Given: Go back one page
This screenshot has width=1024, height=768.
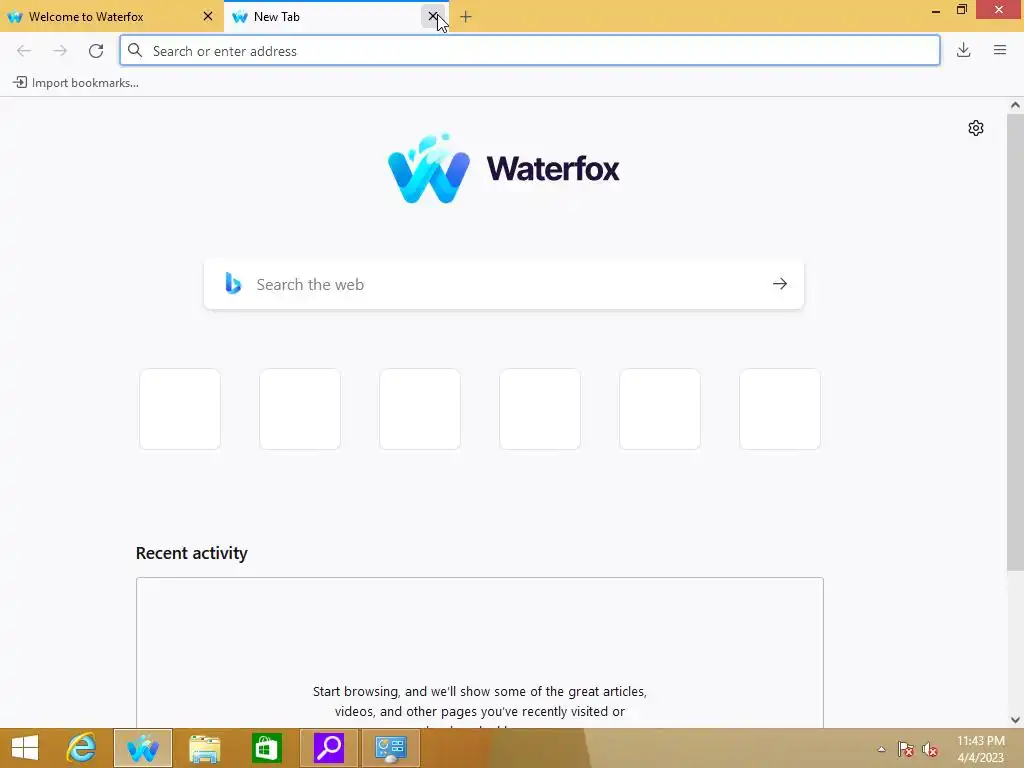Looking at the screenshot, I should click(x=24, y=51).
